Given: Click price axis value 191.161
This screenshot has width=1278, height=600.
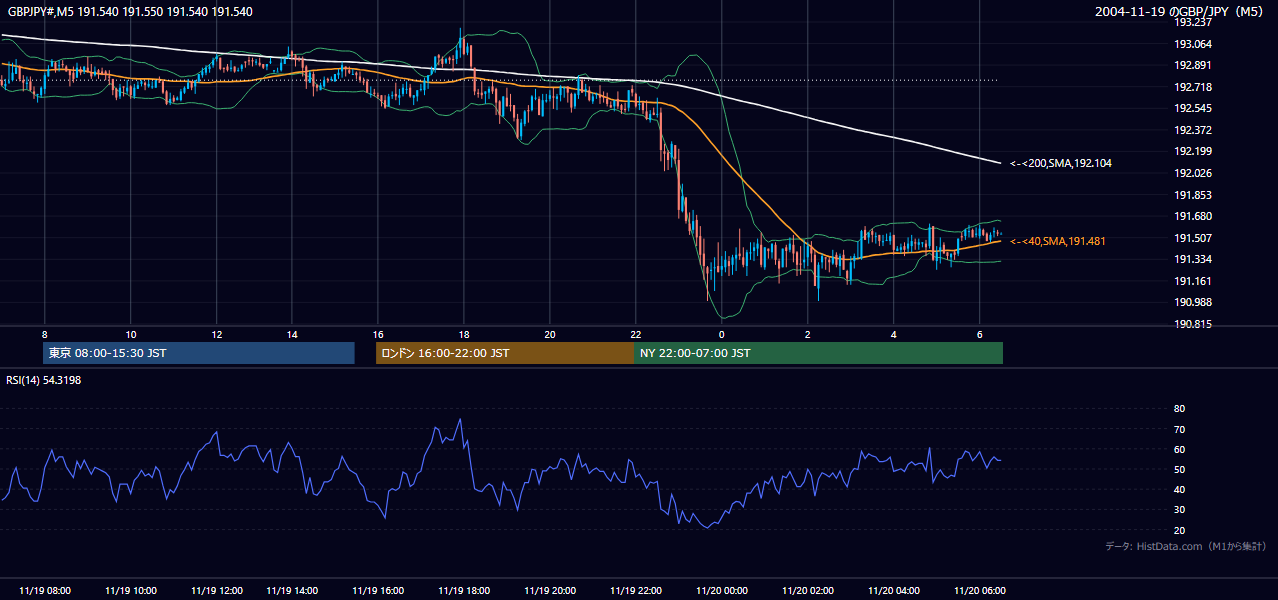Looking at the screenshot, I should [1193, 281].
